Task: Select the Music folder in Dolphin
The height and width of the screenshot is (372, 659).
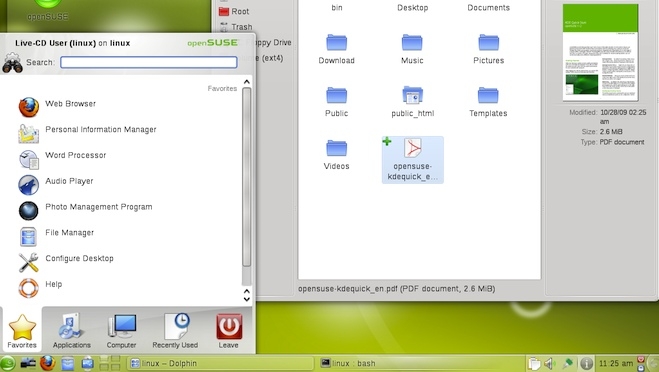Action: point(412,49)
